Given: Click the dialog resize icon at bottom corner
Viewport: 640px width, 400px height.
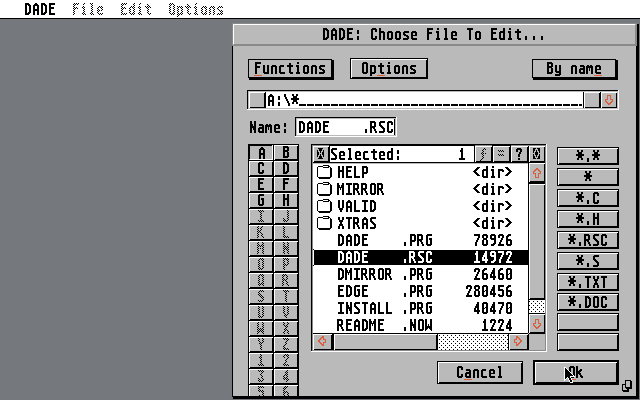Looking at the screenshot, I should [x=627, y=386].
